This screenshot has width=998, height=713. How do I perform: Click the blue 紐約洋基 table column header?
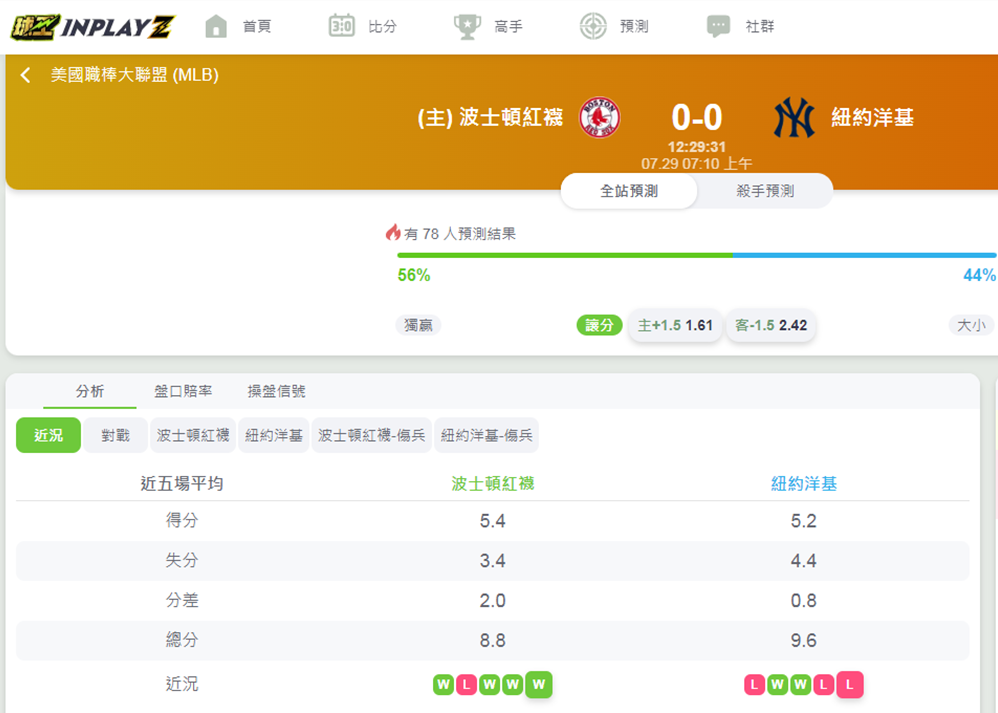pos(804,484)
